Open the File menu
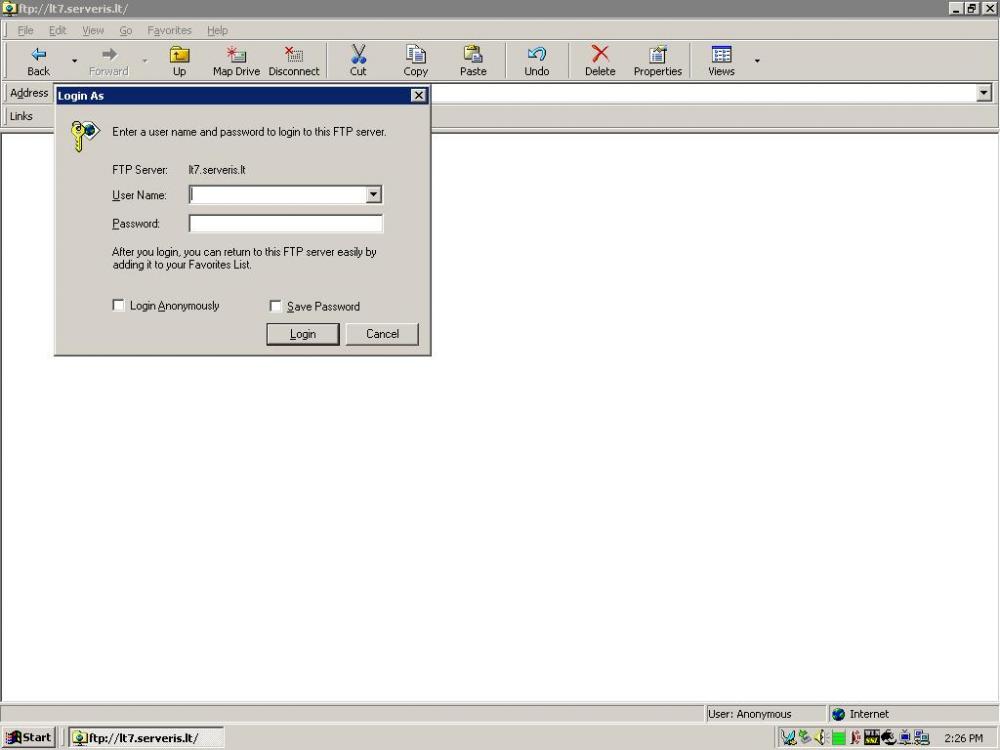The width and height of the screenshot is (1000, 750). (x=26, y=31)
